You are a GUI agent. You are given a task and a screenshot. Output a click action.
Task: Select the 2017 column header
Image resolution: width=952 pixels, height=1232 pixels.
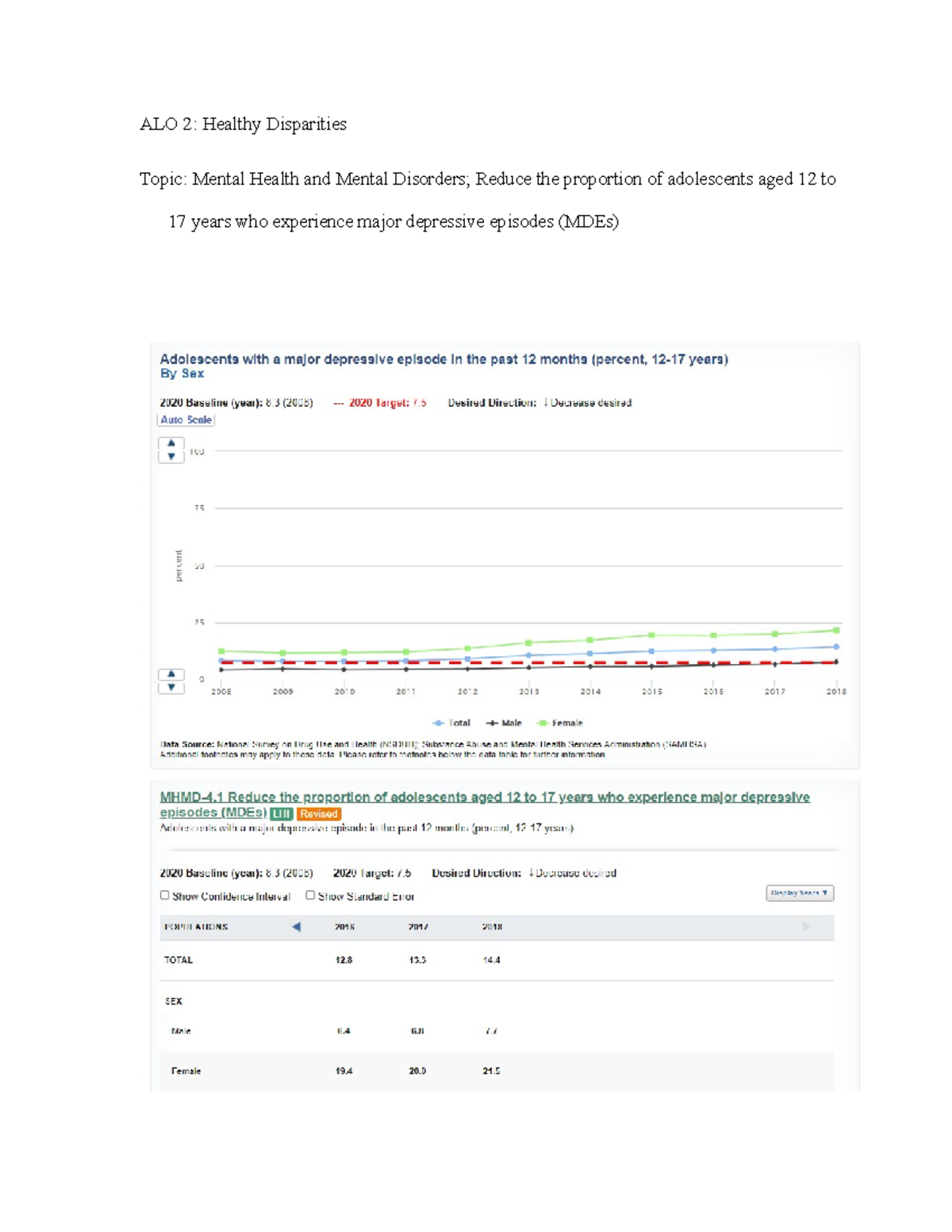[x=418, y=927]
